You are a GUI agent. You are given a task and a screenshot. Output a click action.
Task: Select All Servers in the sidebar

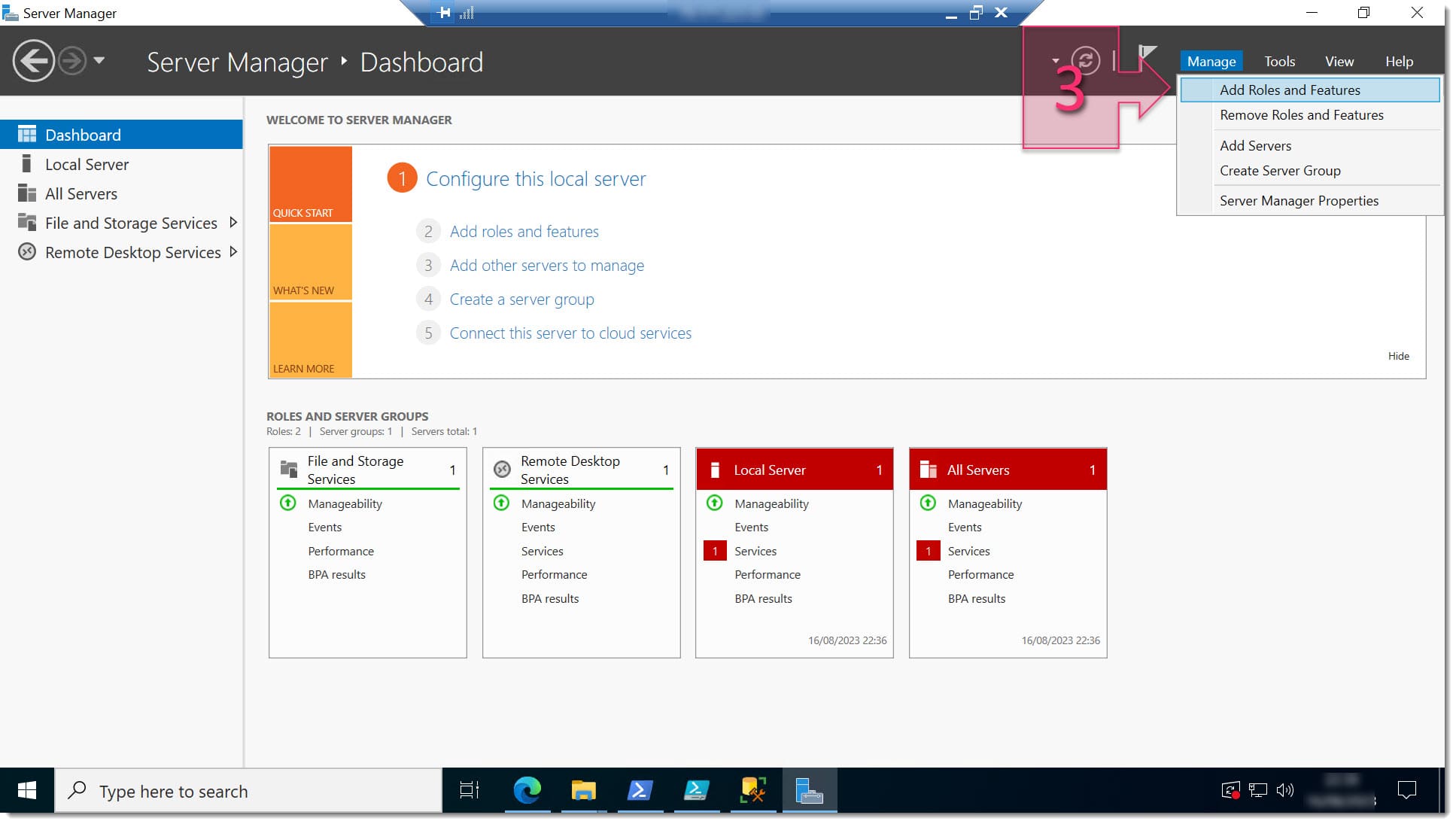click(121, 193)
